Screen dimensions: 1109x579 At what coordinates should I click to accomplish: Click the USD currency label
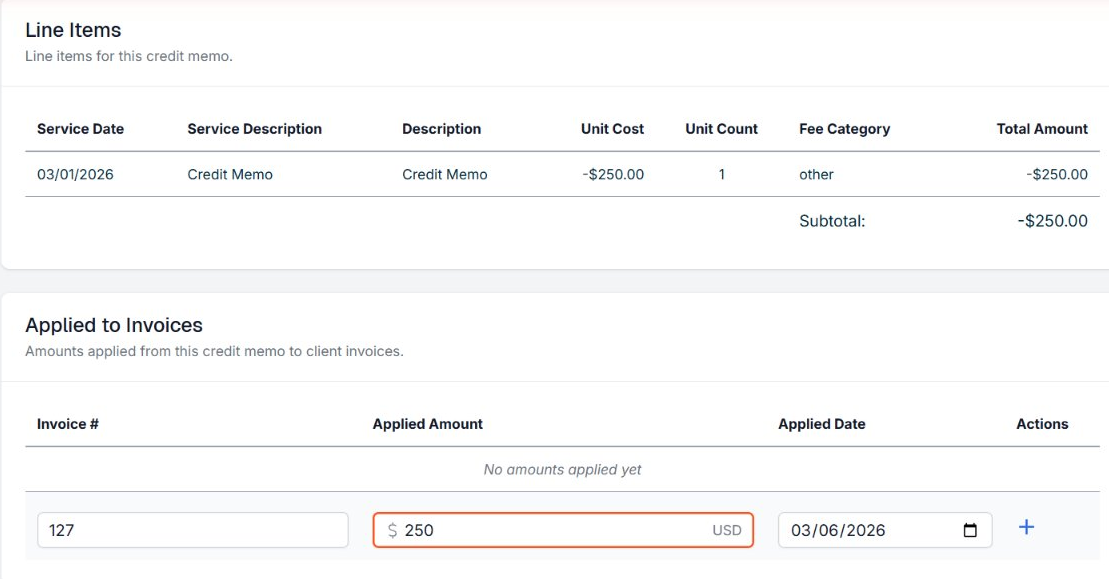coord(727,530)
